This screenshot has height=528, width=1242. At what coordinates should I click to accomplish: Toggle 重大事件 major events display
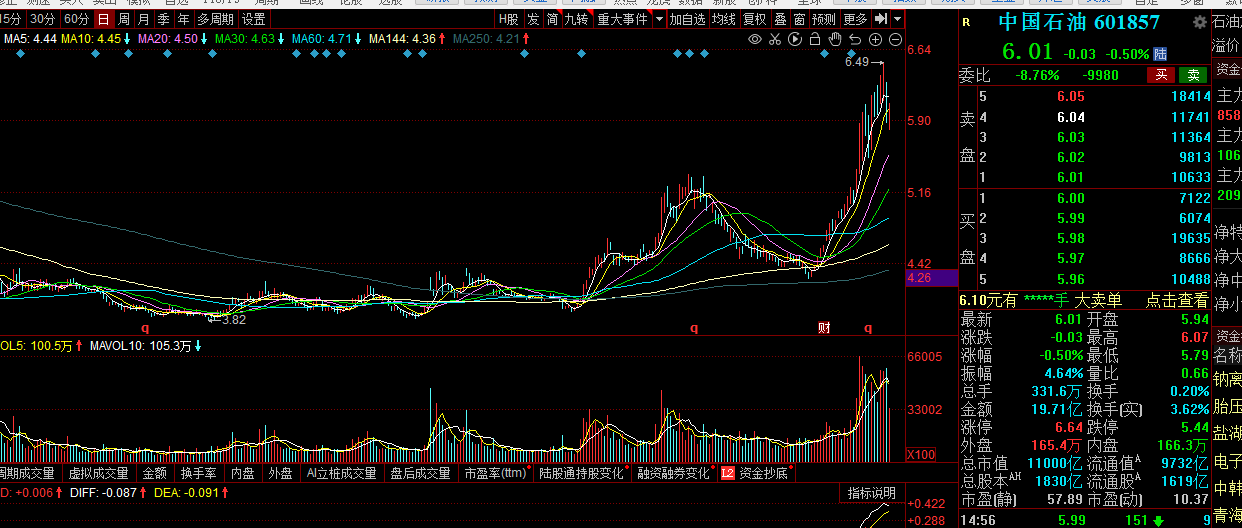(x=623, y=19)
